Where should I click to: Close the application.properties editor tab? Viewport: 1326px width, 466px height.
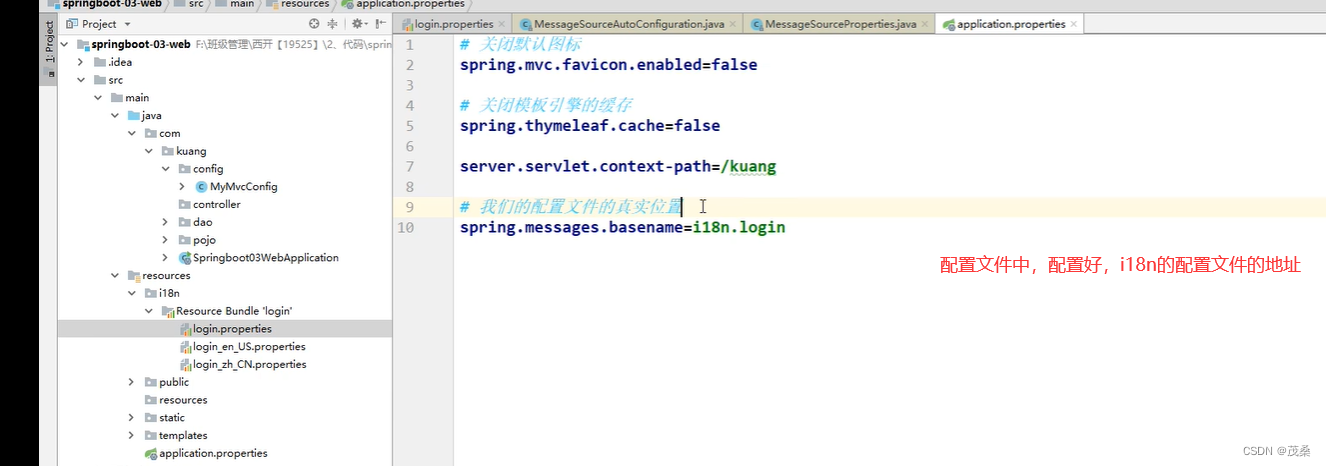tap(1074, 23)
